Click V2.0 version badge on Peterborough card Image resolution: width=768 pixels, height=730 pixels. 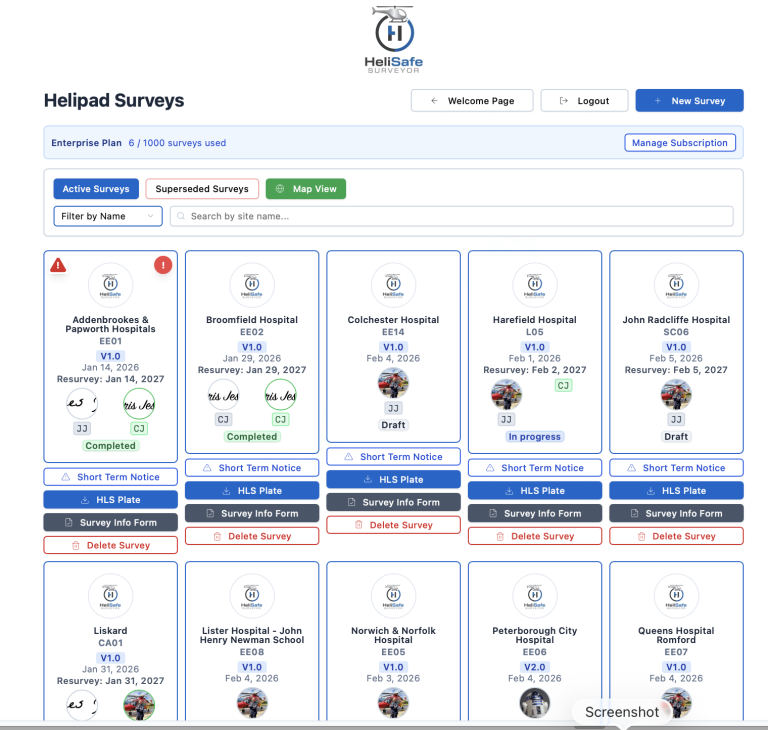(535, 667)
